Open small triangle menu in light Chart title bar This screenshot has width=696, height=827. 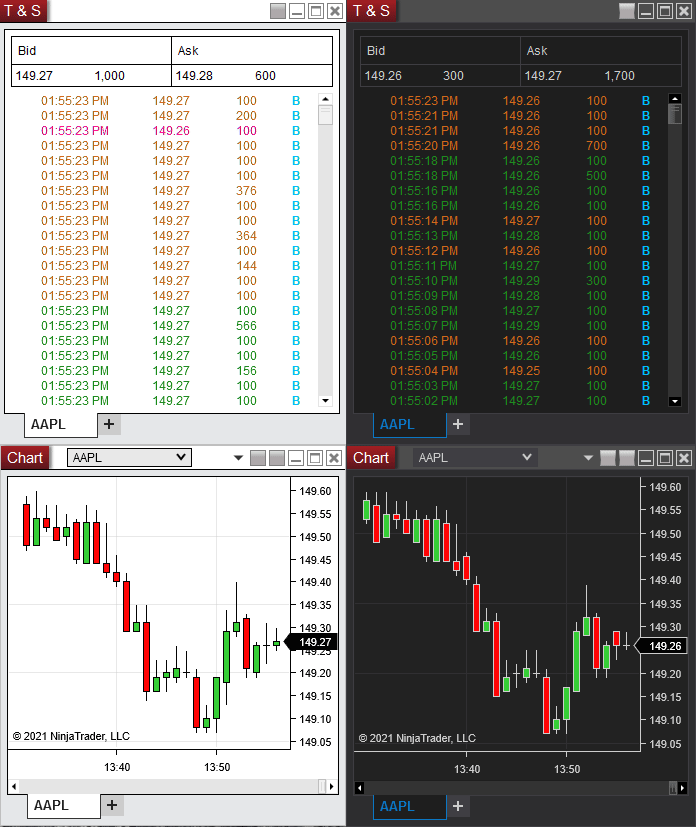click(x=238, y=458)
